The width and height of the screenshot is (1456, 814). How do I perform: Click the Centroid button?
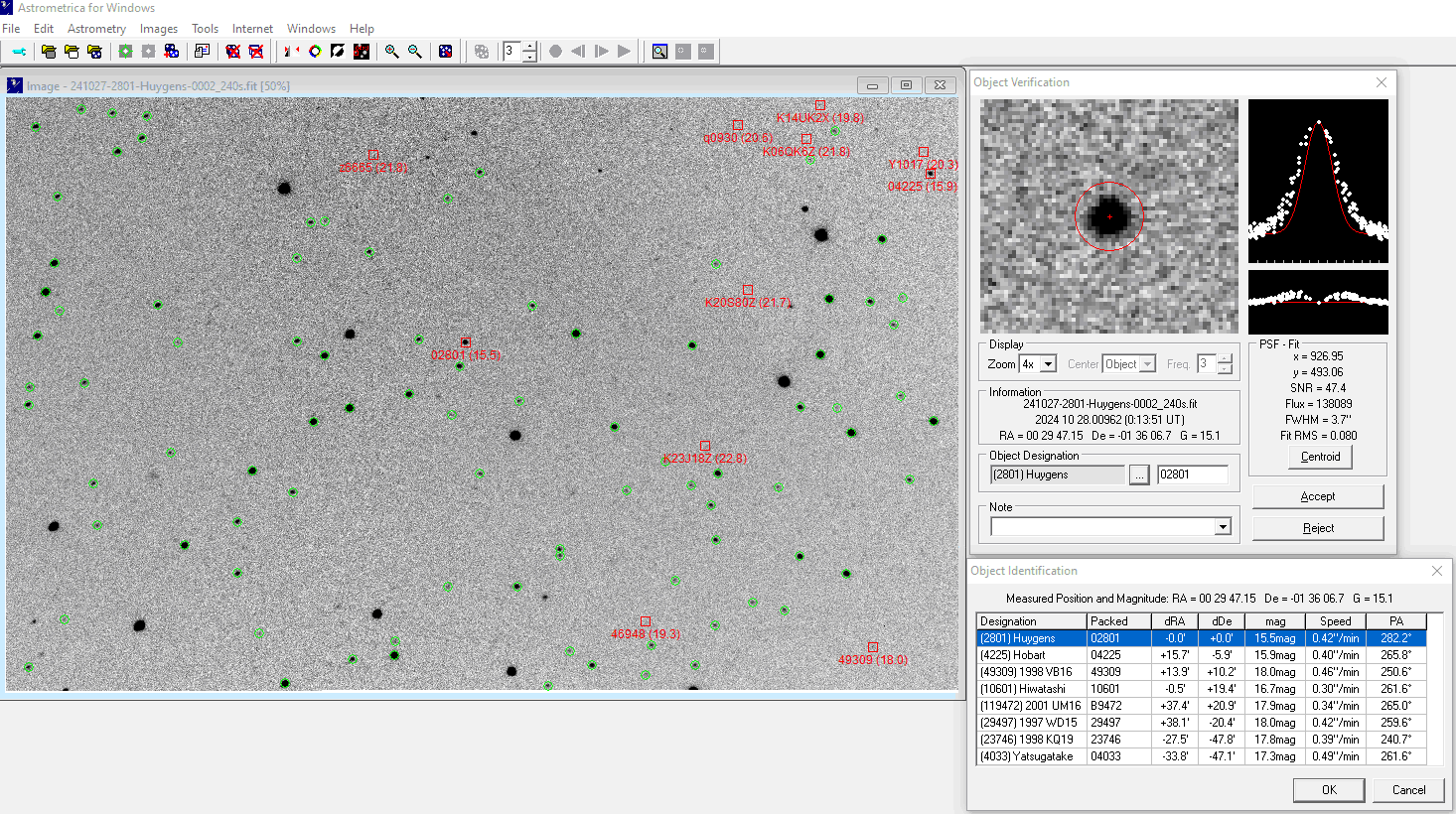1320,457
